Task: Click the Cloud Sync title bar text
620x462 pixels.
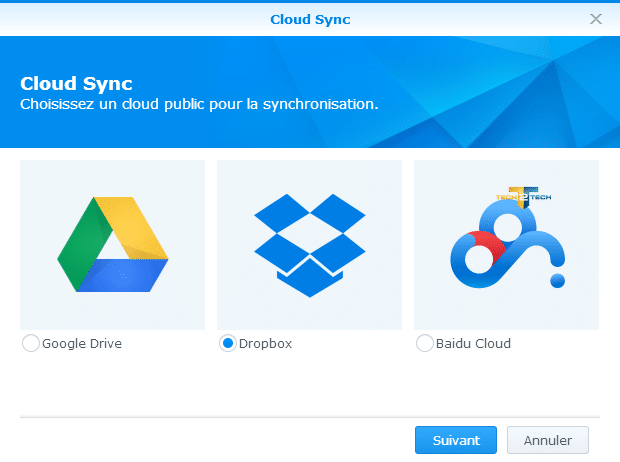Action: coord(310,18)
